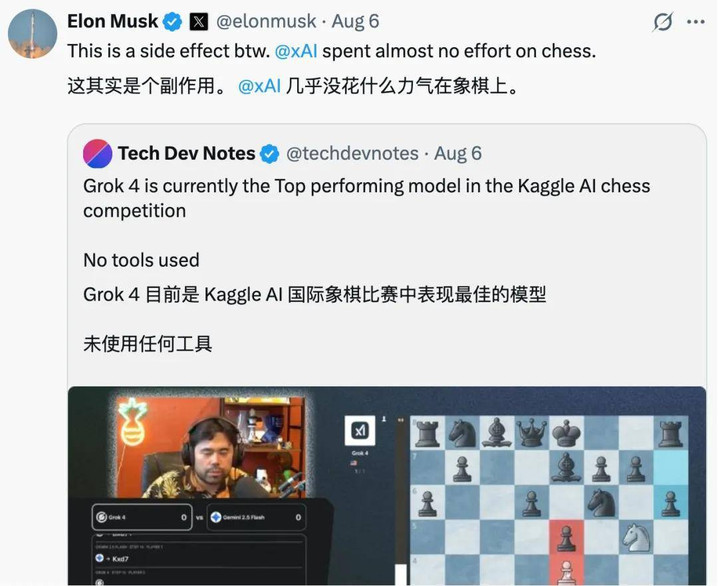The height and width of the screenshot is (586, 718).
Task: Open the @xAI mention in the English text
Action: pos(296,51)
